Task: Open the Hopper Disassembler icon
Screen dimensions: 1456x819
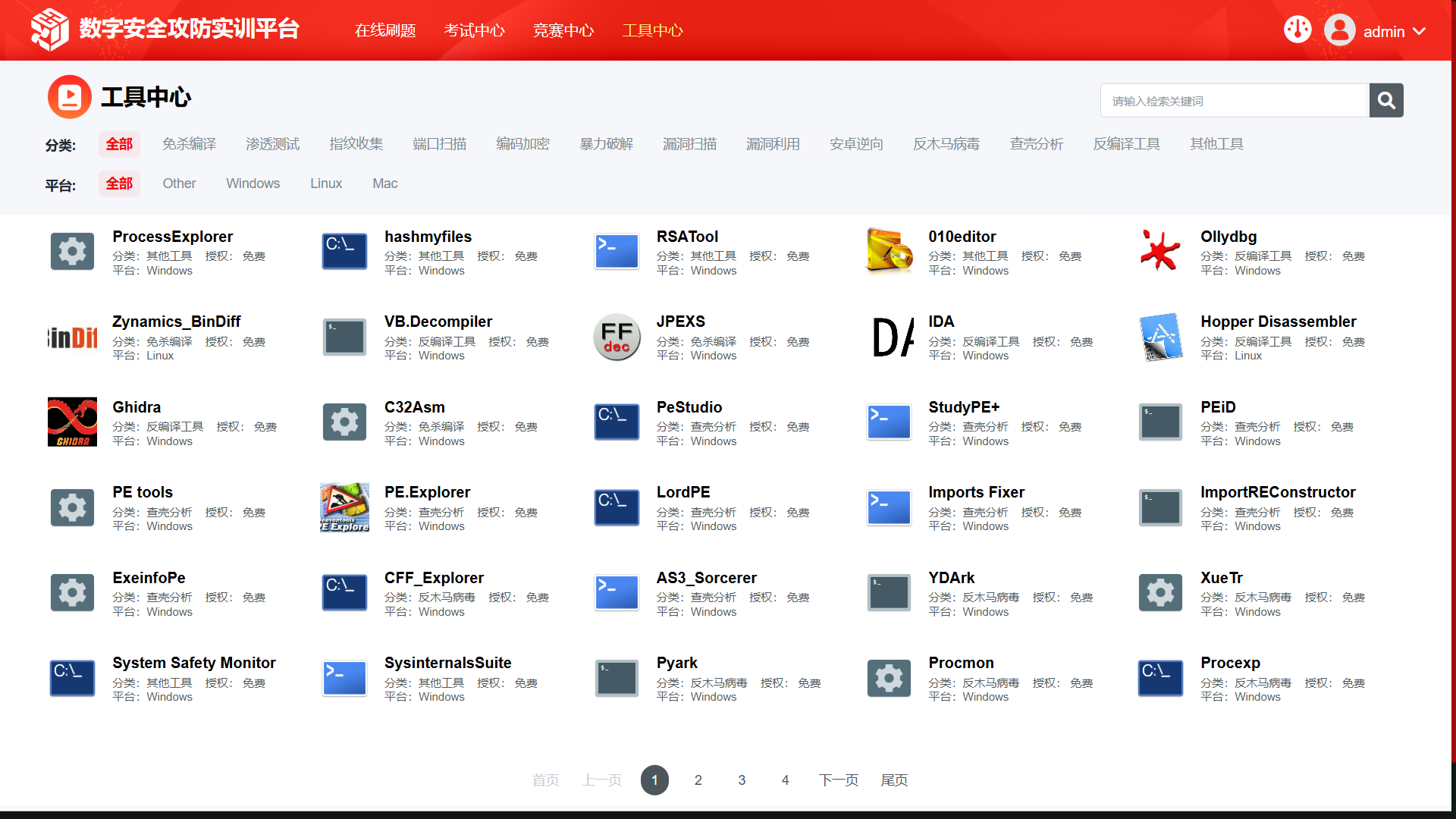Action: pyautogui.click(x=1160, y=337)
